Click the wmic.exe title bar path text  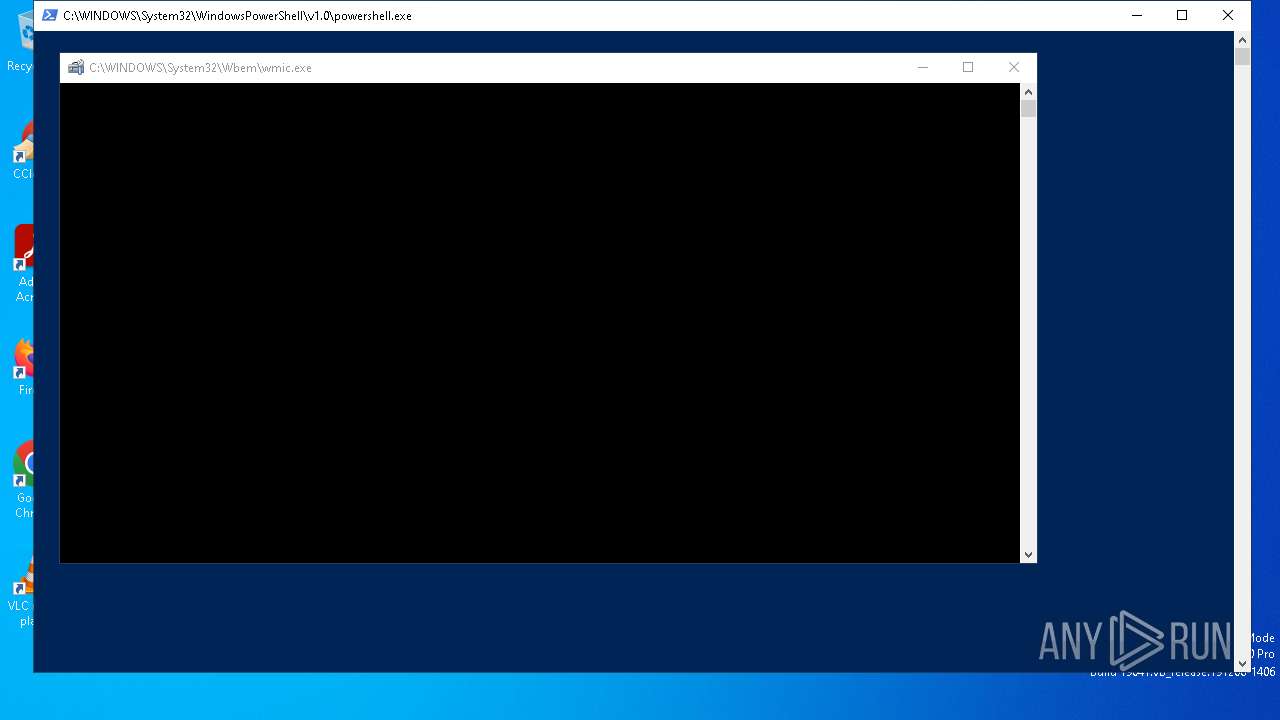tap(200, 68)
